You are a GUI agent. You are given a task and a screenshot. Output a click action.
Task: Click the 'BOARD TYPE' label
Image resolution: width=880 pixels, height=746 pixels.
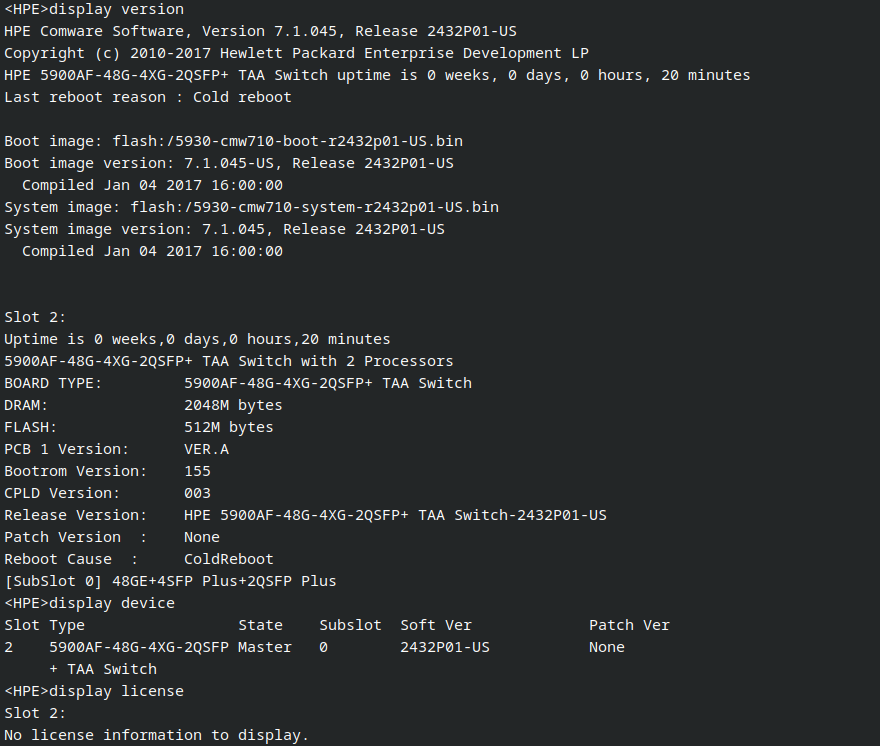53,383
